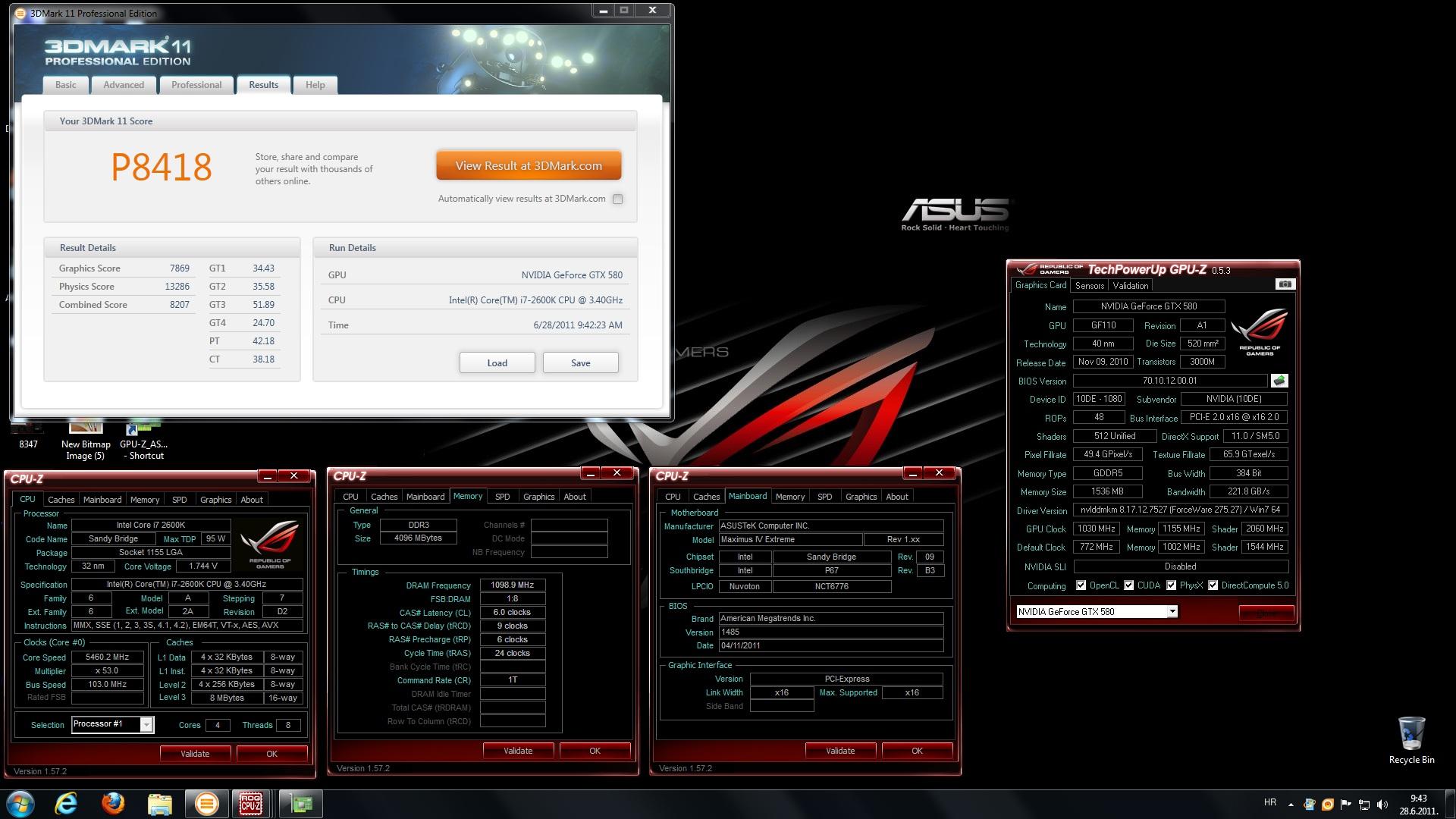Switch to the Basic tab in 3DMark
This screenshot has width=1456, height=819.
66,85
